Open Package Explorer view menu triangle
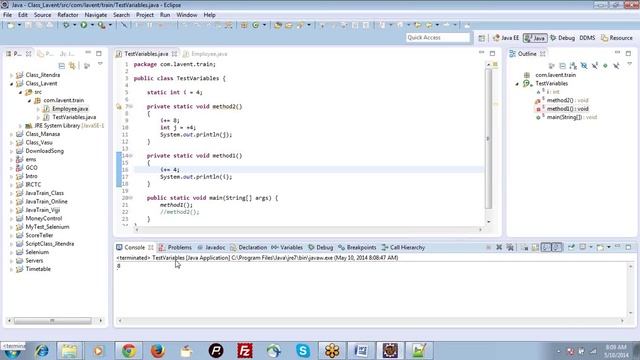The image size is (640, 360). 100,64
